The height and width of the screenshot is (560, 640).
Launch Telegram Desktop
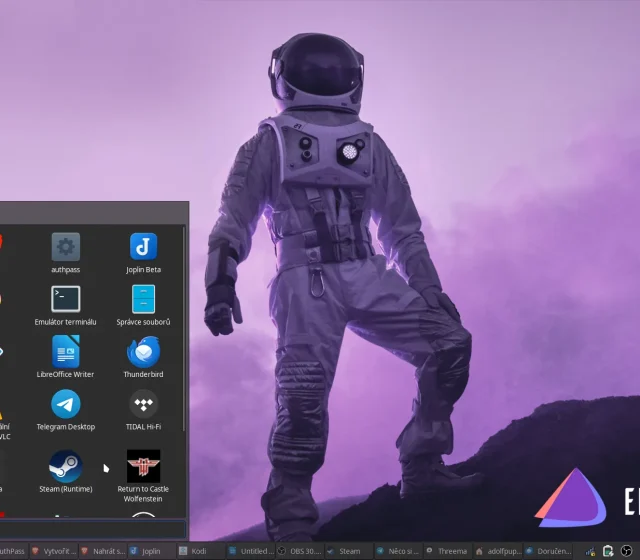click(66, 404)
